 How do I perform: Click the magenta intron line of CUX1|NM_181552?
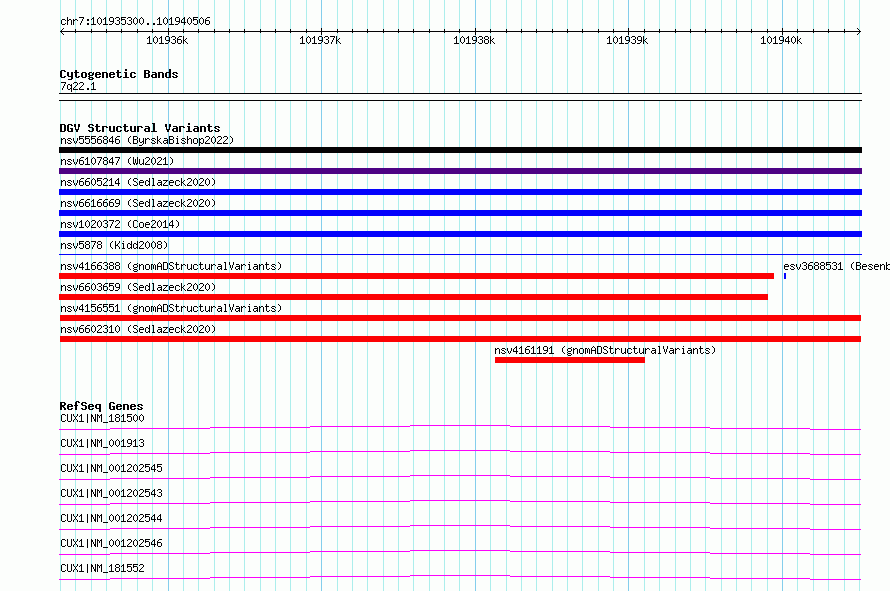(460, 577)
